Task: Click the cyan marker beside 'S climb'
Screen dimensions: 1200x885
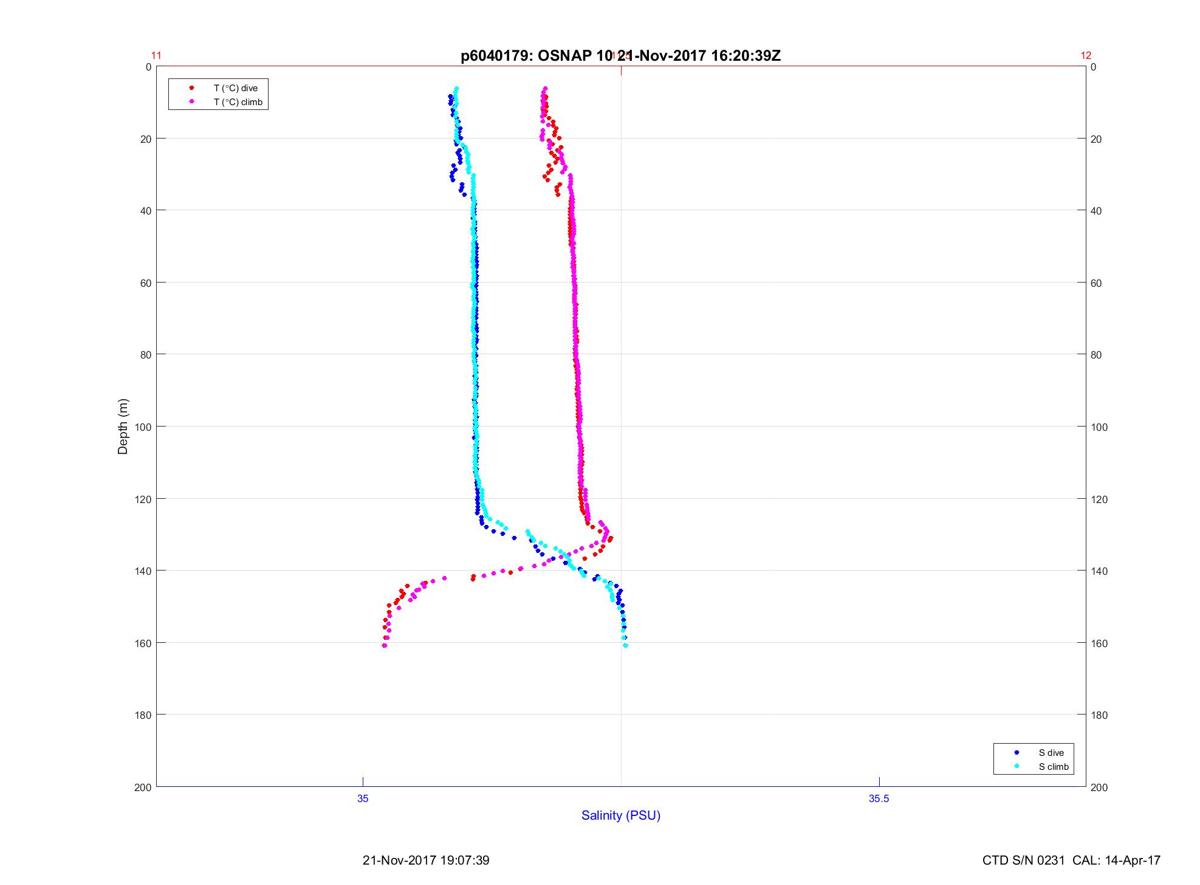Action: tap(1016, 766)
